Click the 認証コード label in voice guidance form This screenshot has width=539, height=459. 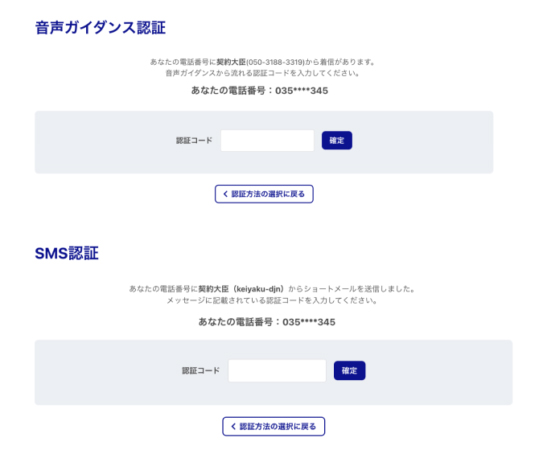(x=194, y=140)
